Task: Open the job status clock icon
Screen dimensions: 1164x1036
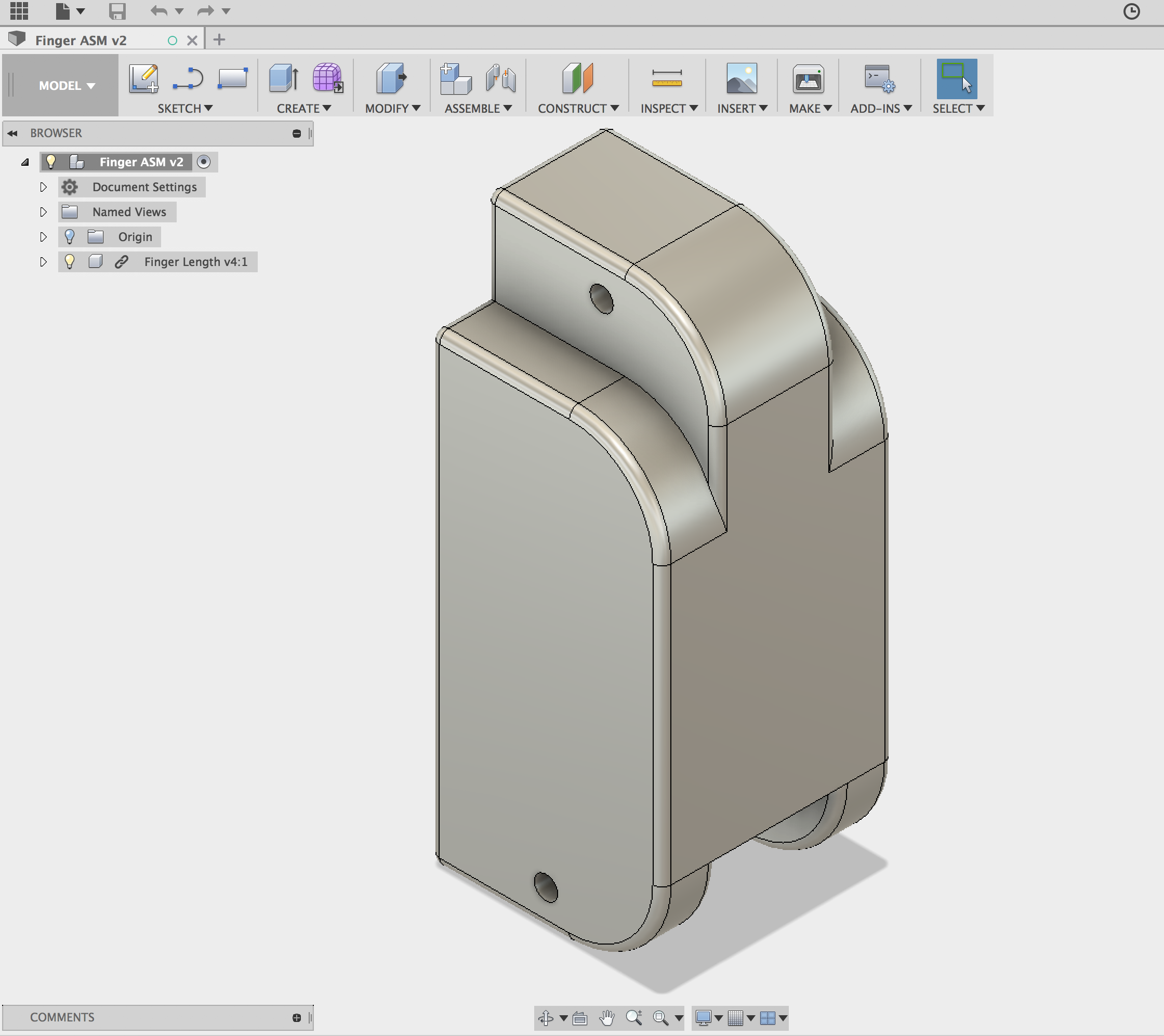Action: (x=1131, y=11)
